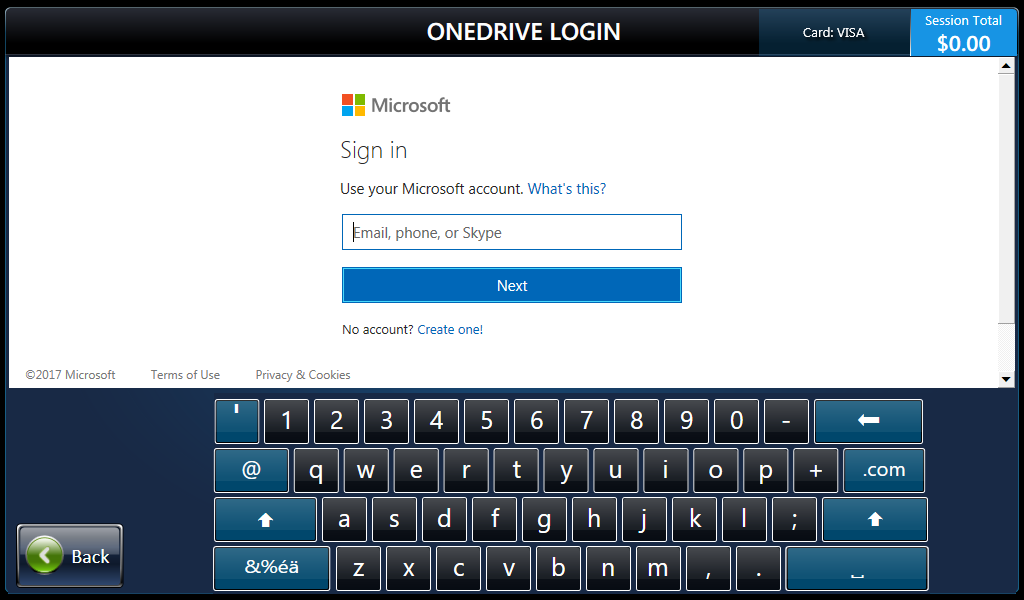Tap the b key

(558, 569)
